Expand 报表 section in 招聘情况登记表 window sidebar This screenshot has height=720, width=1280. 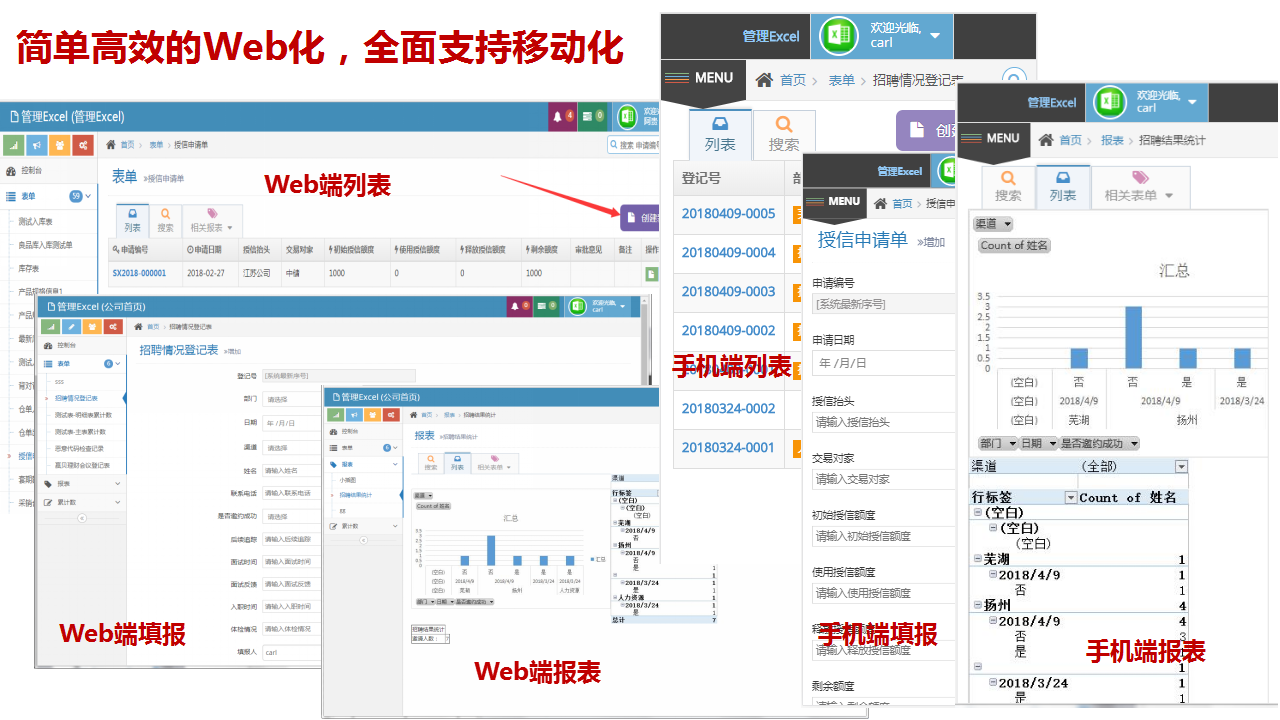pos(81,483)
